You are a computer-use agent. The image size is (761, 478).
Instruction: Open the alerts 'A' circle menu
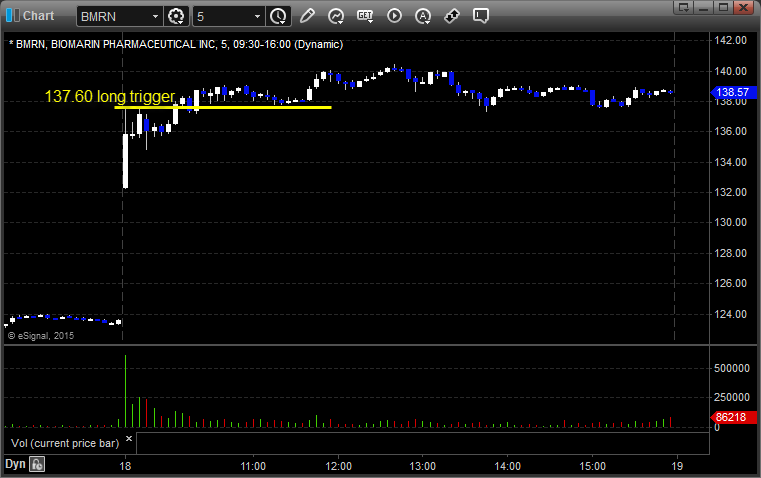423,16
